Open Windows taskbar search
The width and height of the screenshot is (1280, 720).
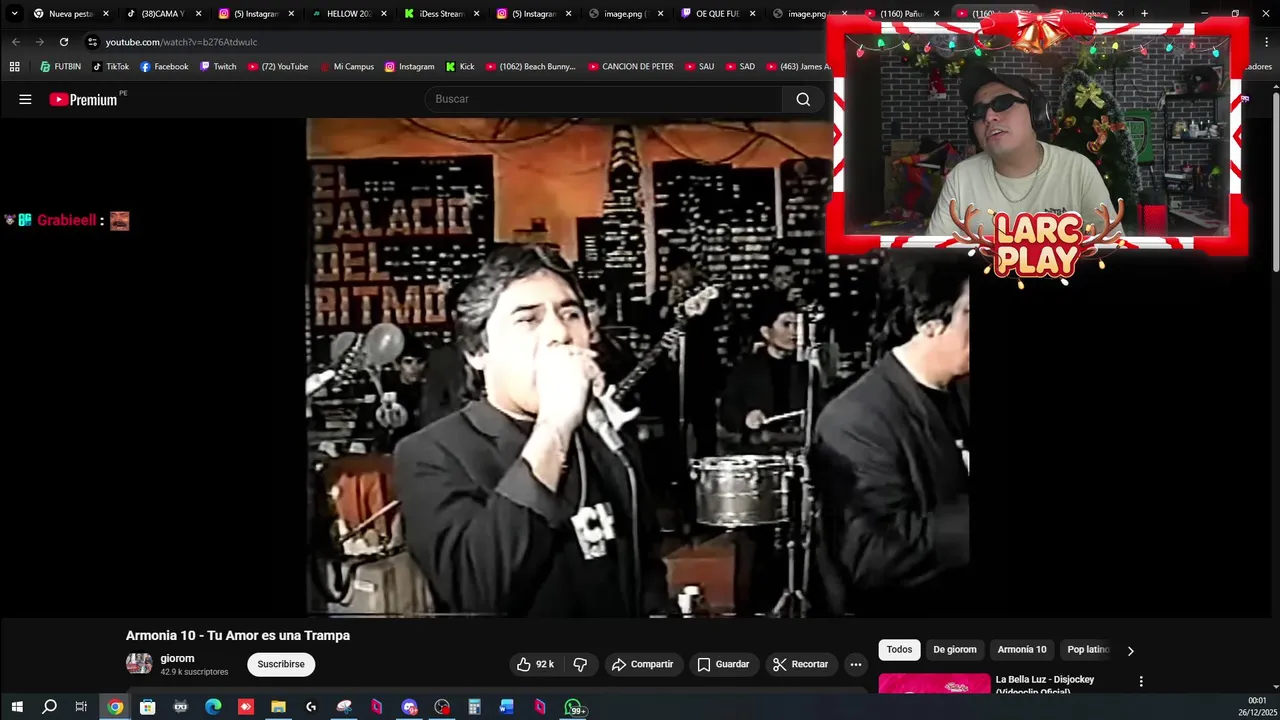click(49, 707)
